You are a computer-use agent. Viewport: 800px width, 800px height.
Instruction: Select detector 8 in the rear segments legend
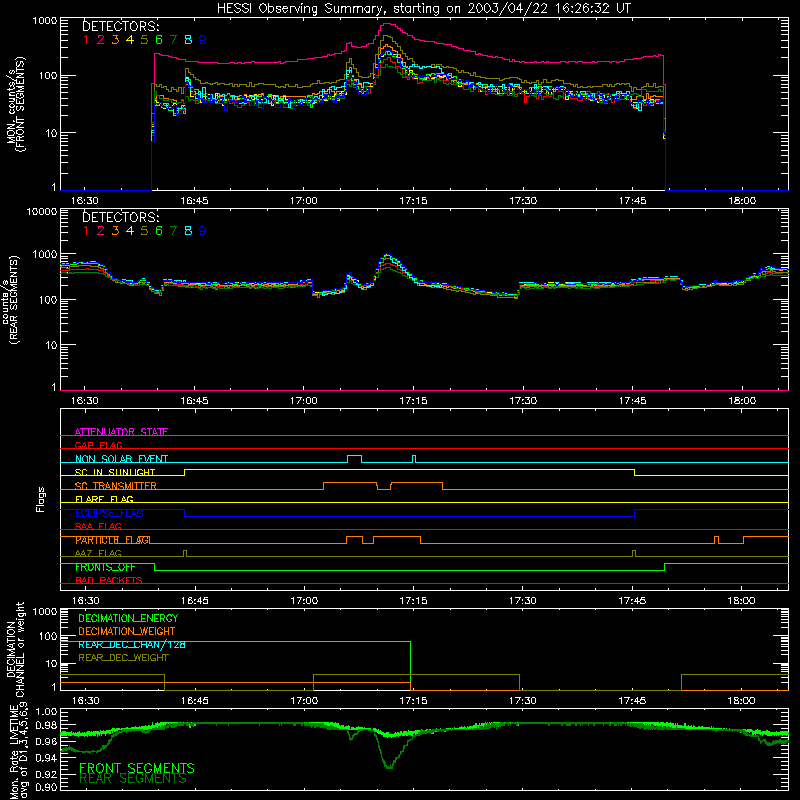[188, 231]
